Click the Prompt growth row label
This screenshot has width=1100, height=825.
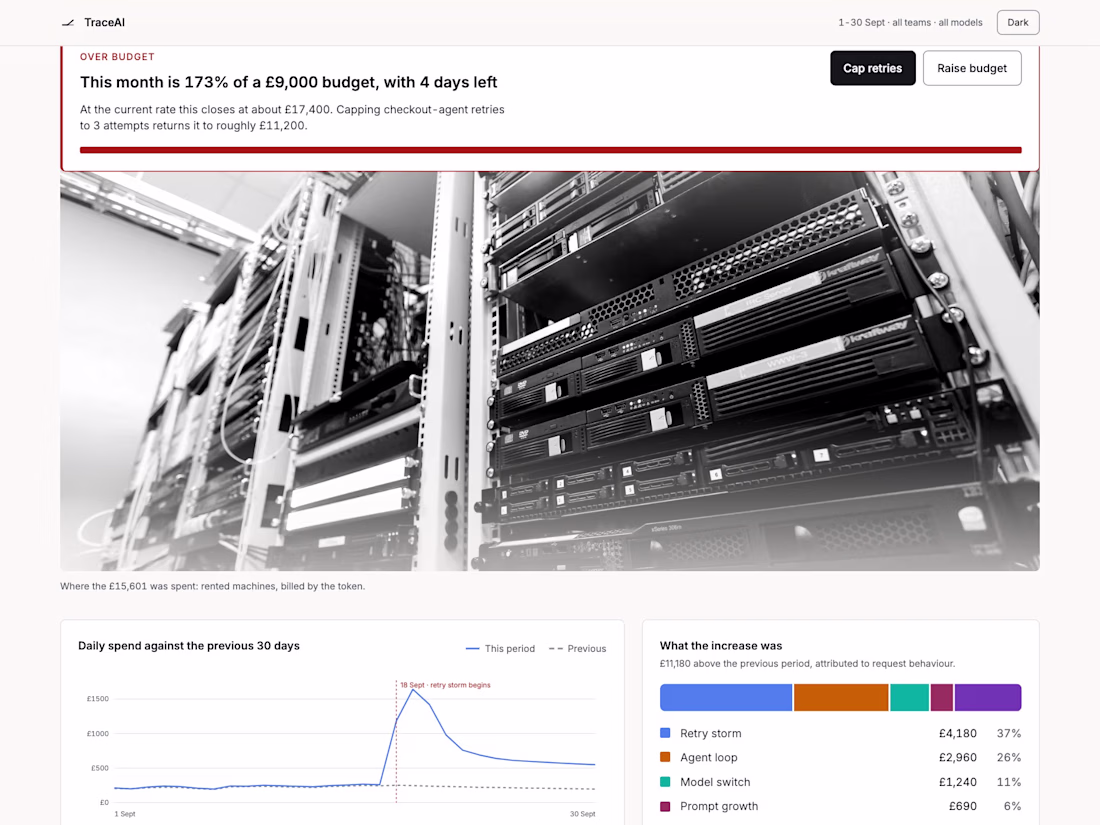pos(719,806)
